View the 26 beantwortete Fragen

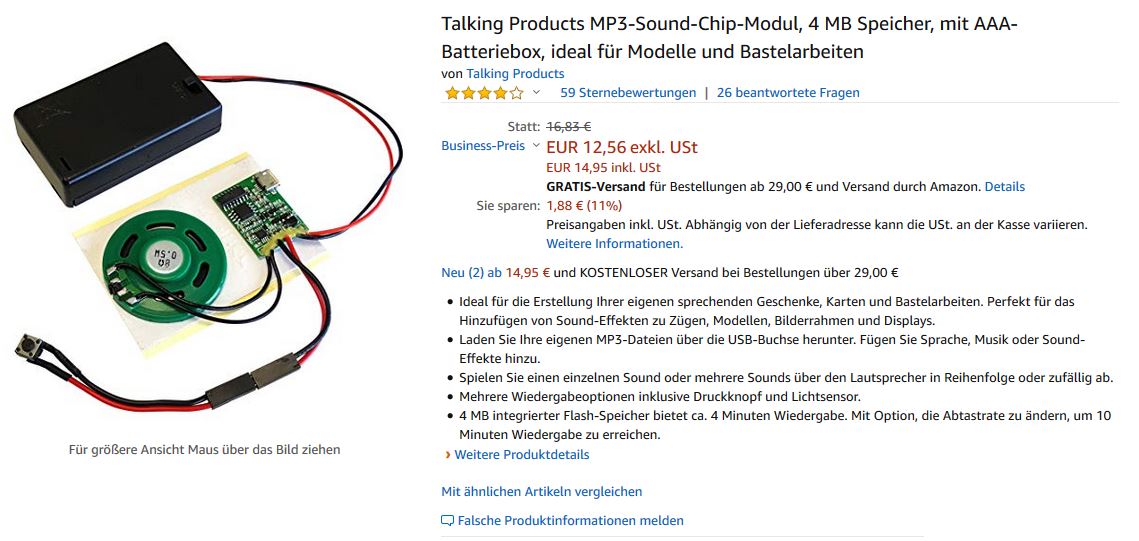point(788,93)
